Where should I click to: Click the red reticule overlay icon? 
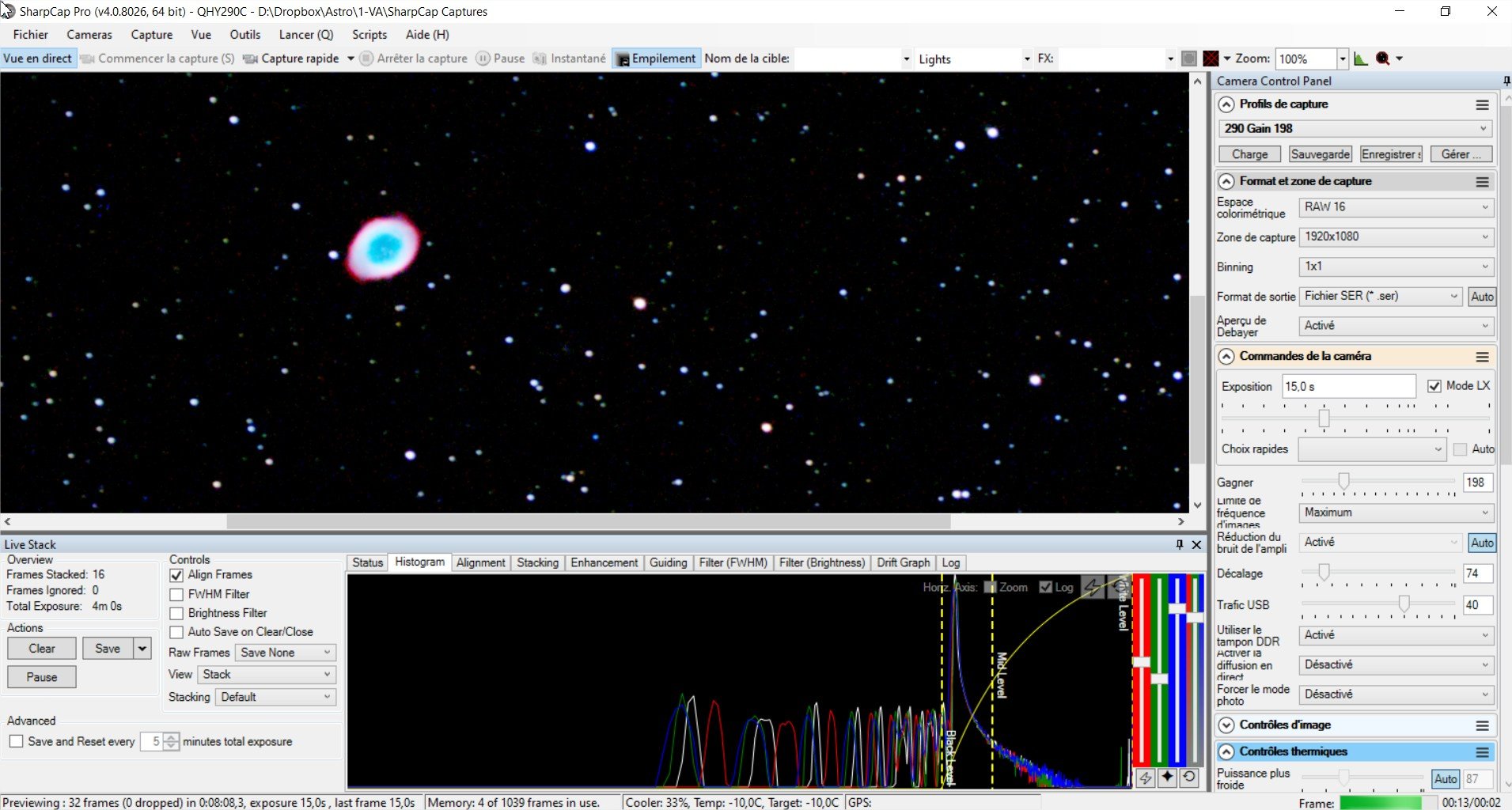click(x=1211, y=59)
